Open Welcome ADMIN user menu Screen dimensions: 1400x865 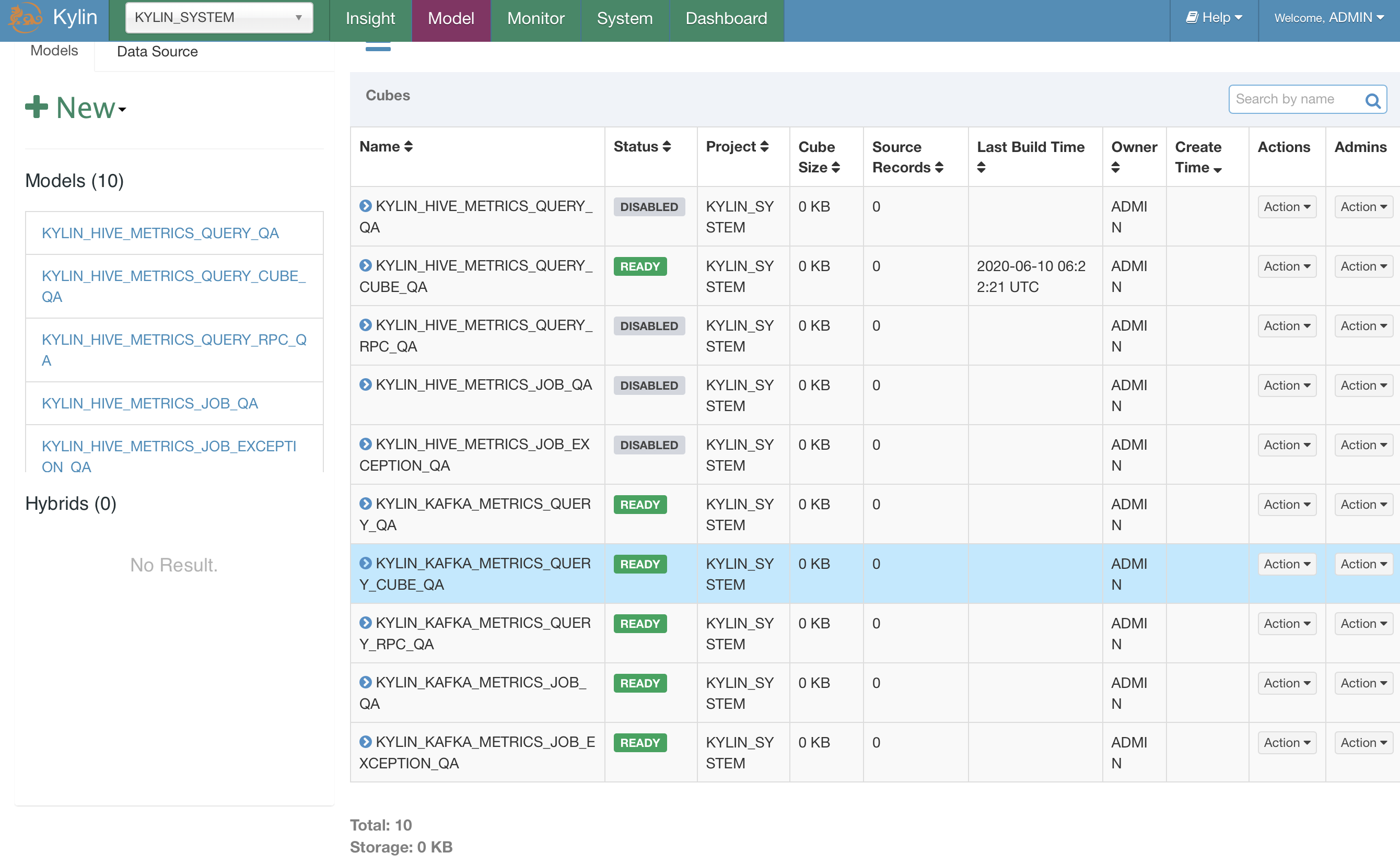pos(1328,18)
